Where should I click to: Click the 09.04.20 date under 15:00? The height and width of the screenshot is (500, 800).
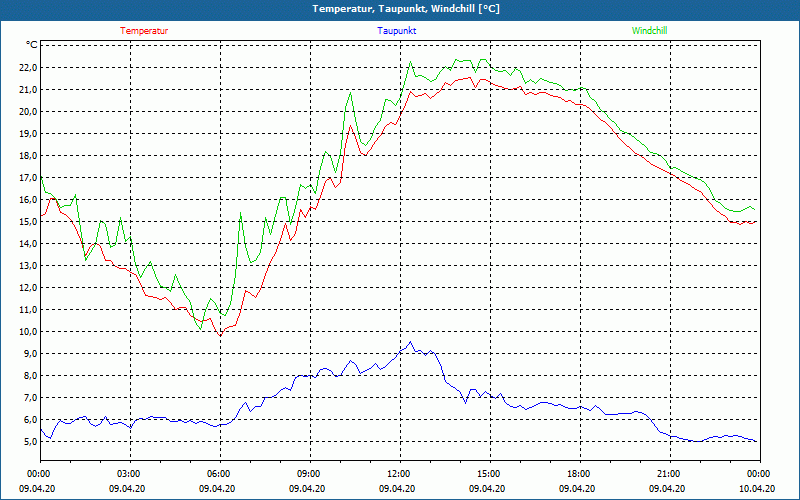click(x=487, y=488)
